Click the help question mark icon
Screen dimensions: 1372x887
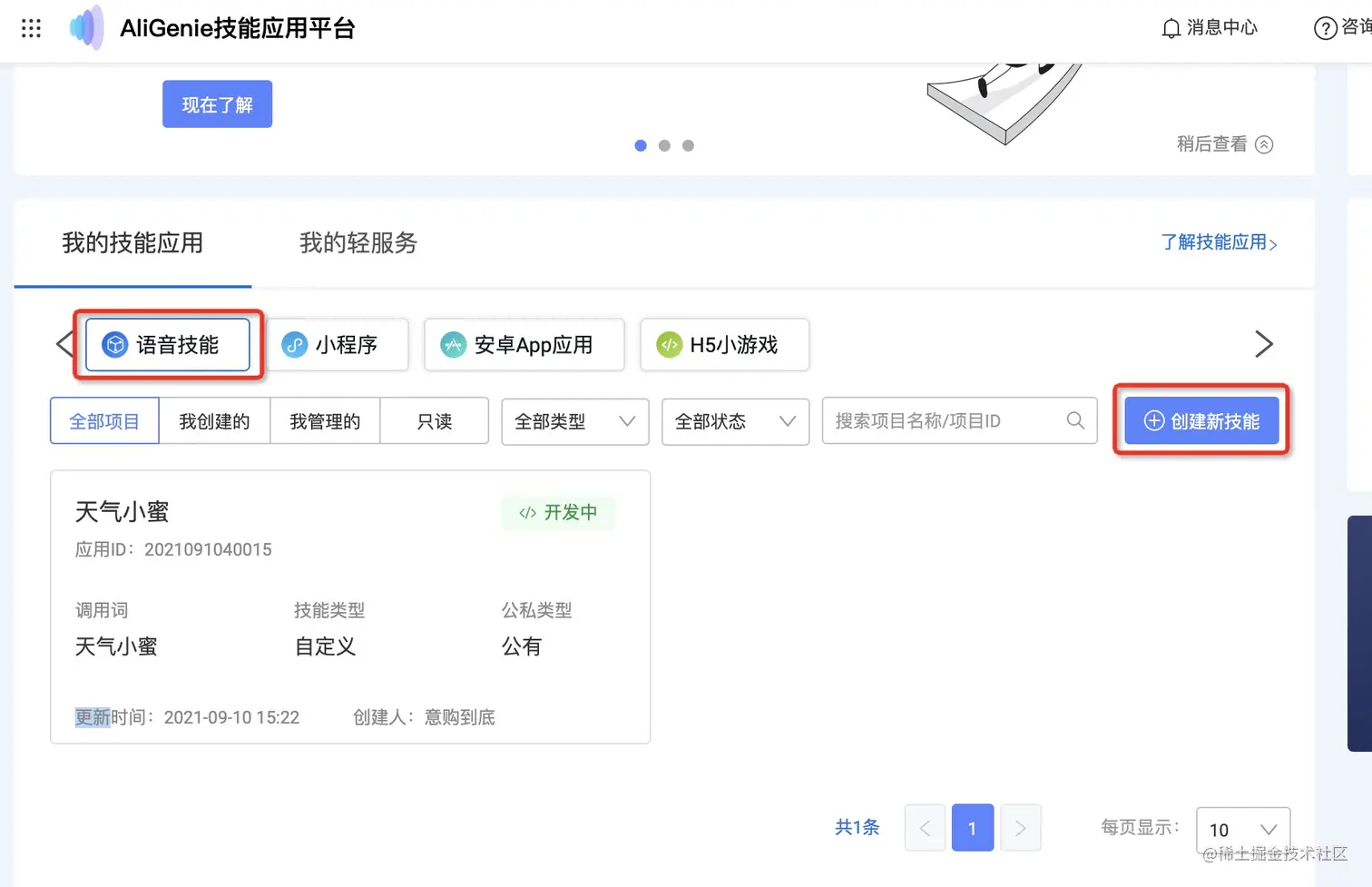[1325, 28]
